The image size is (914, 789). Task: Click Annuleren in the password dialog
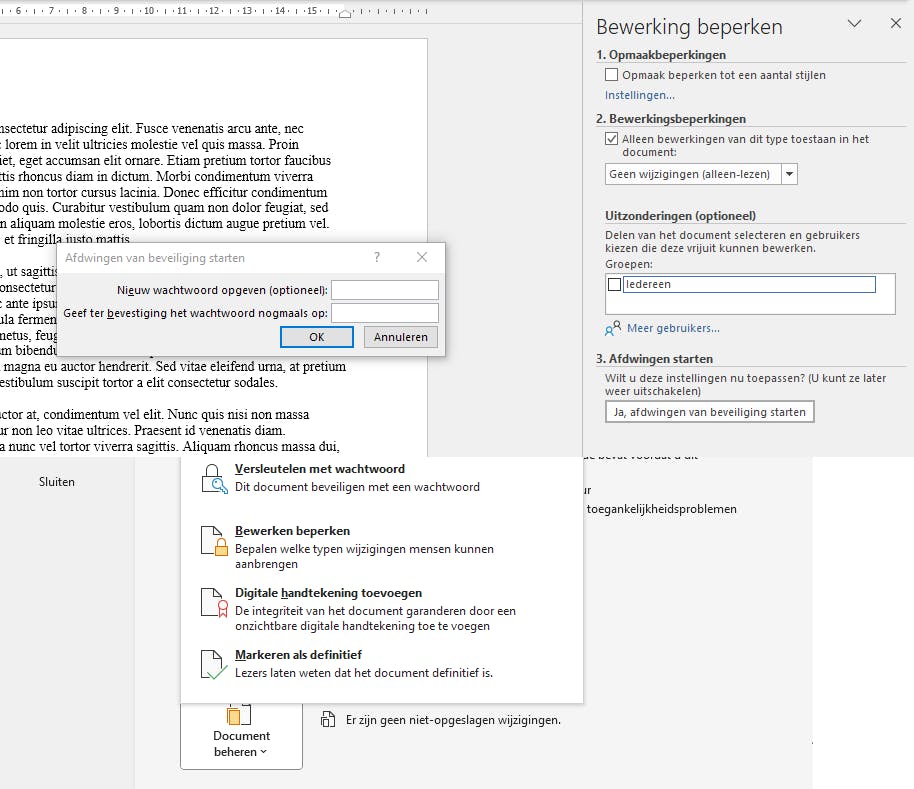[400, 337]
